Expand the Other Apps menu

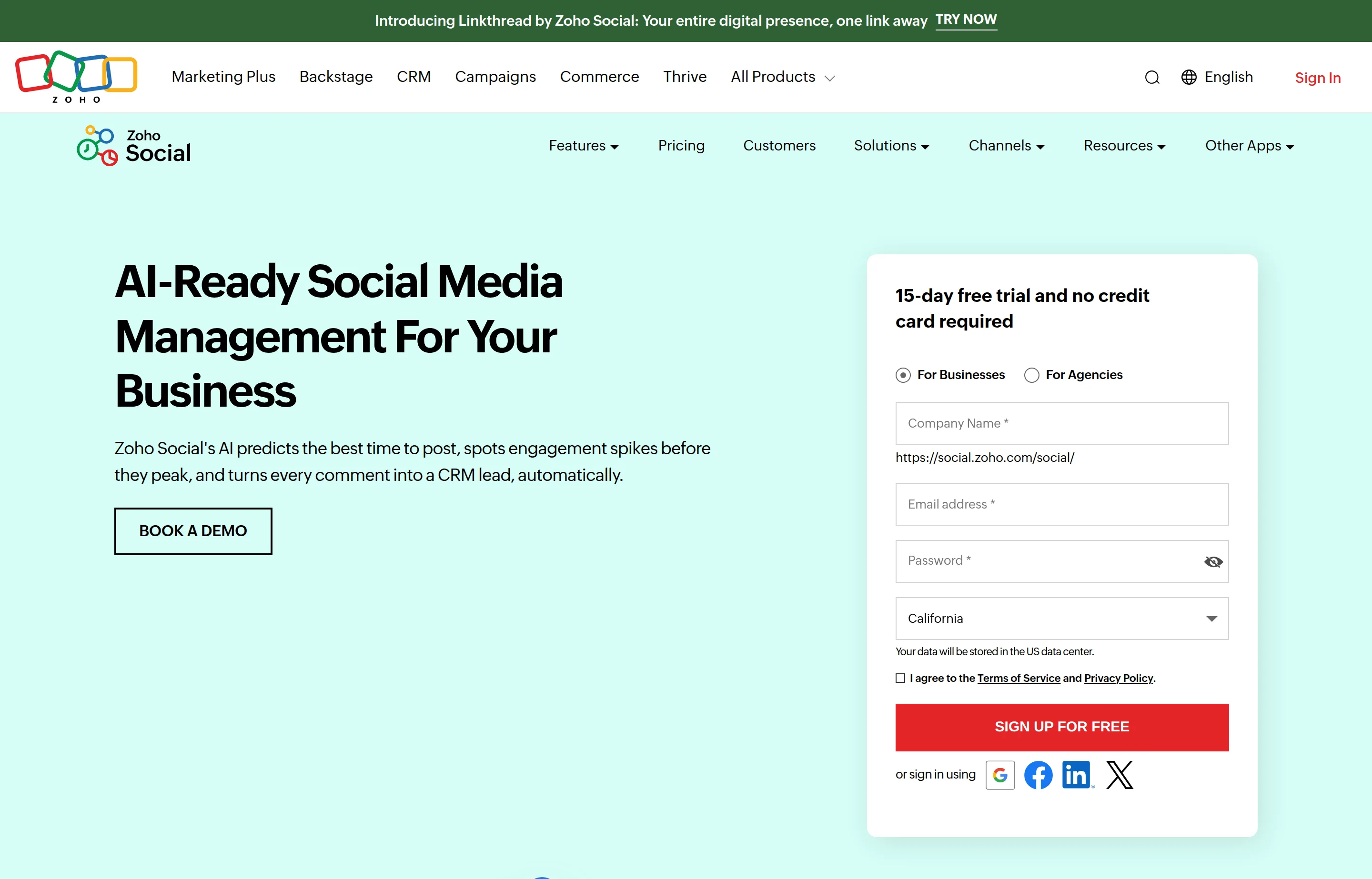click(x=1249, y=146)
